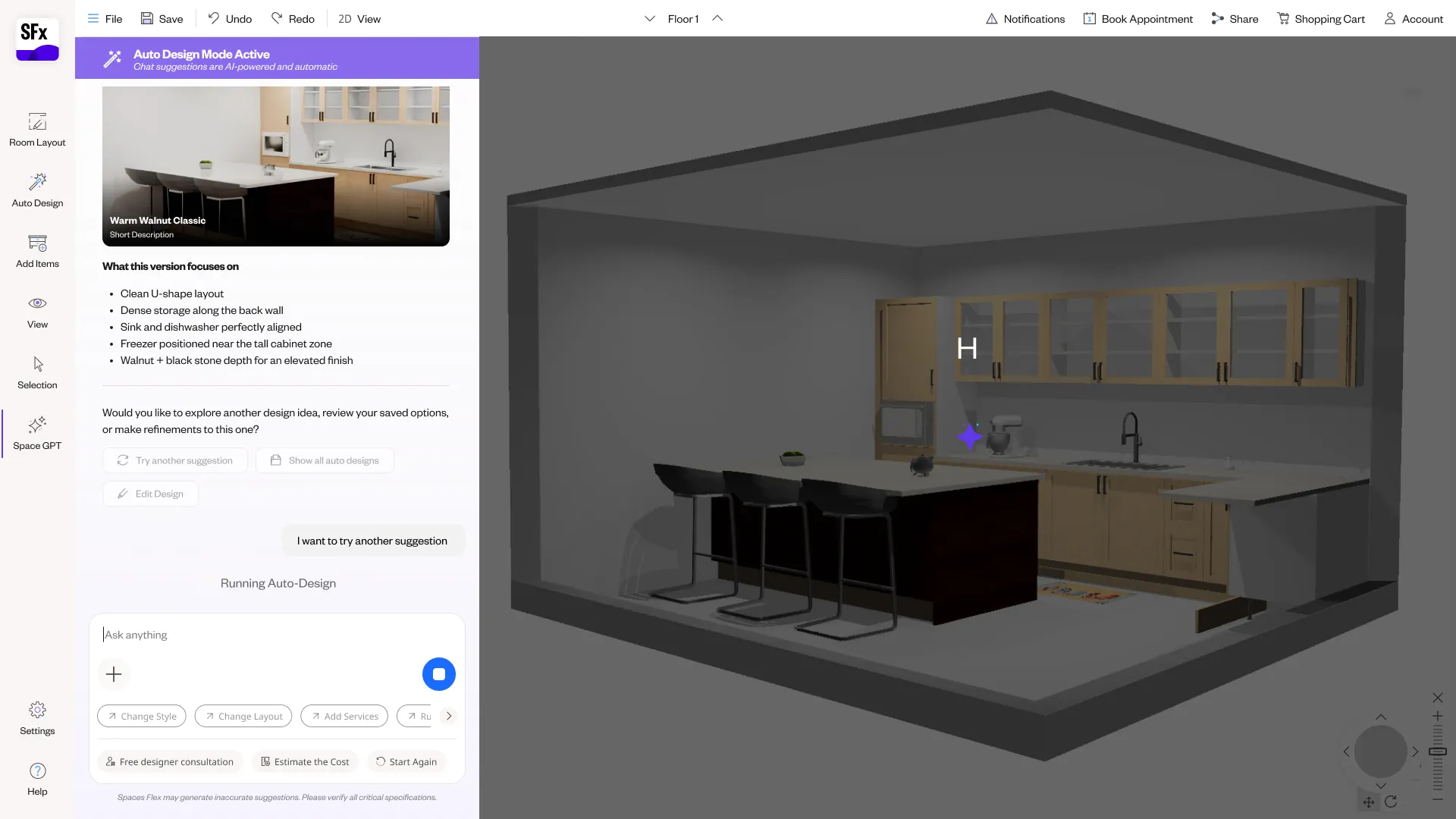Rotate the camera up with arrow

[x=1381, y=717]
